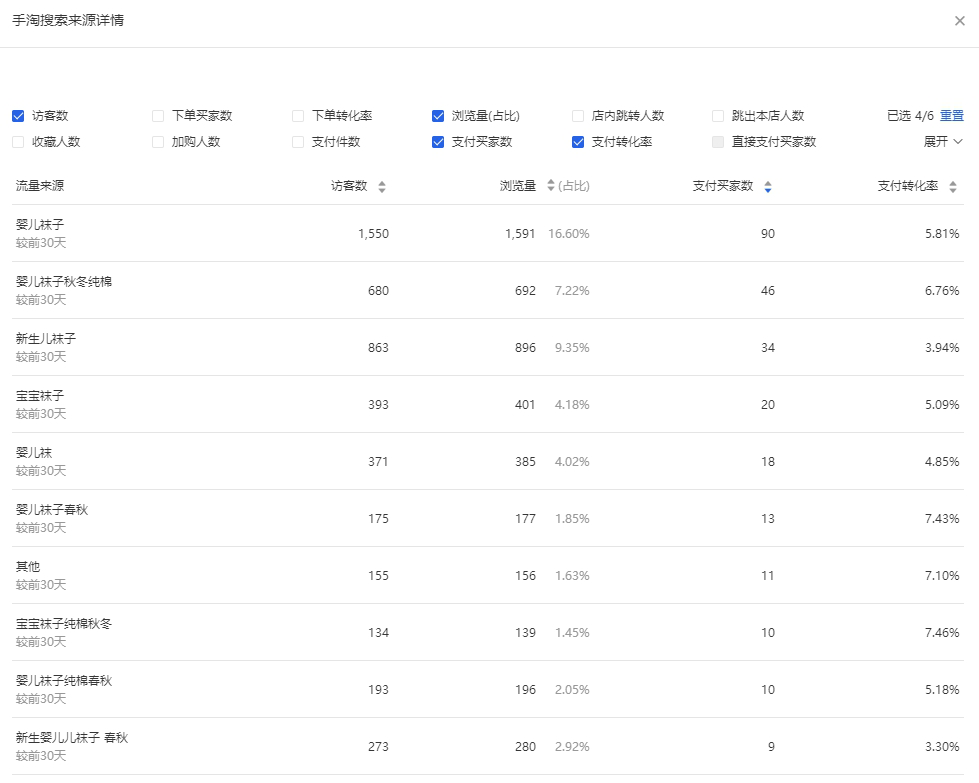Image resolution: width=979 pixels, height=783 pixels.
Task: Sort table by 浏览量 column arrows
Action: (x=550, y=187)
